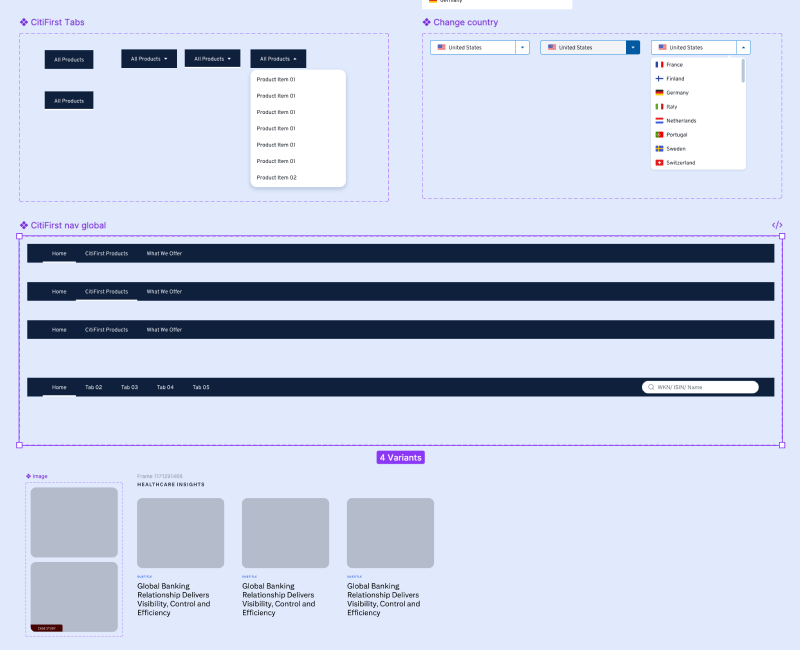Image resolution: width=800 pixels, height=650 pixels.
Task: Select the Sweden flag icon in country list
Action: pyautogui.click(x=659, y=148)
